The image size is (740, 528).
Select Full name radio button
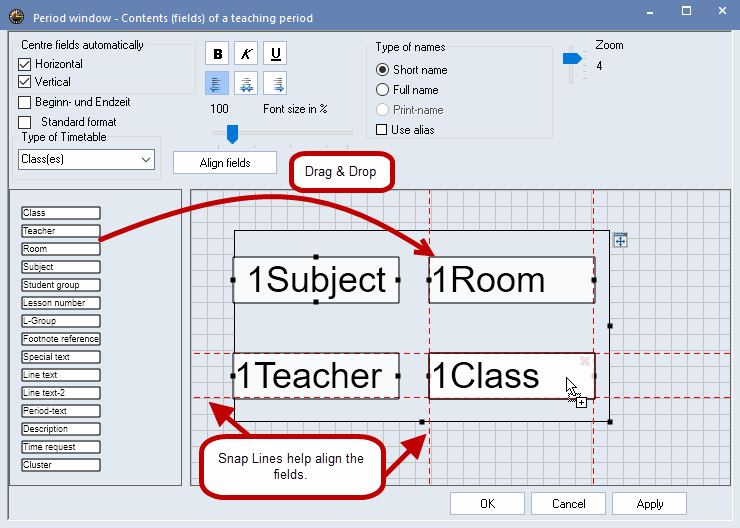[x=382, y=90]
